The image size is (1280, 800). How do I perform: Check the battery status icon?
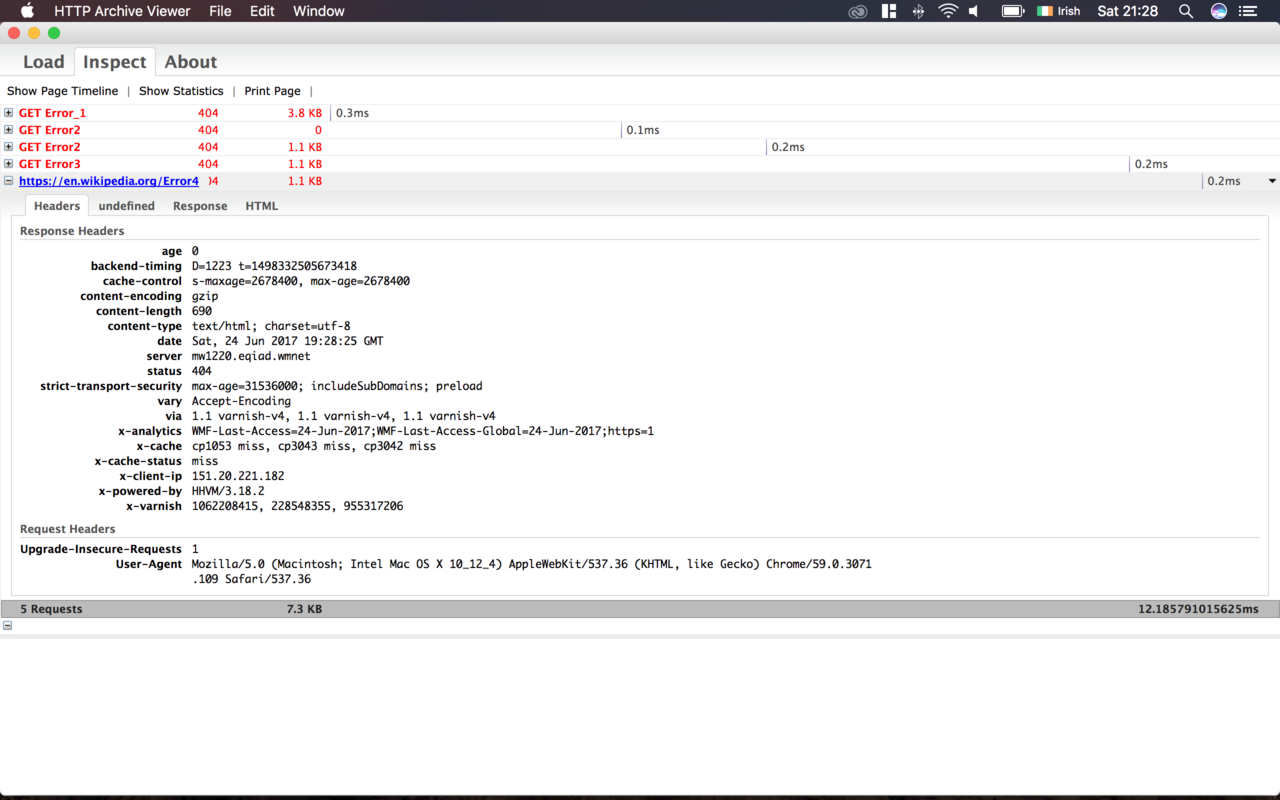tap(1013, 11)
